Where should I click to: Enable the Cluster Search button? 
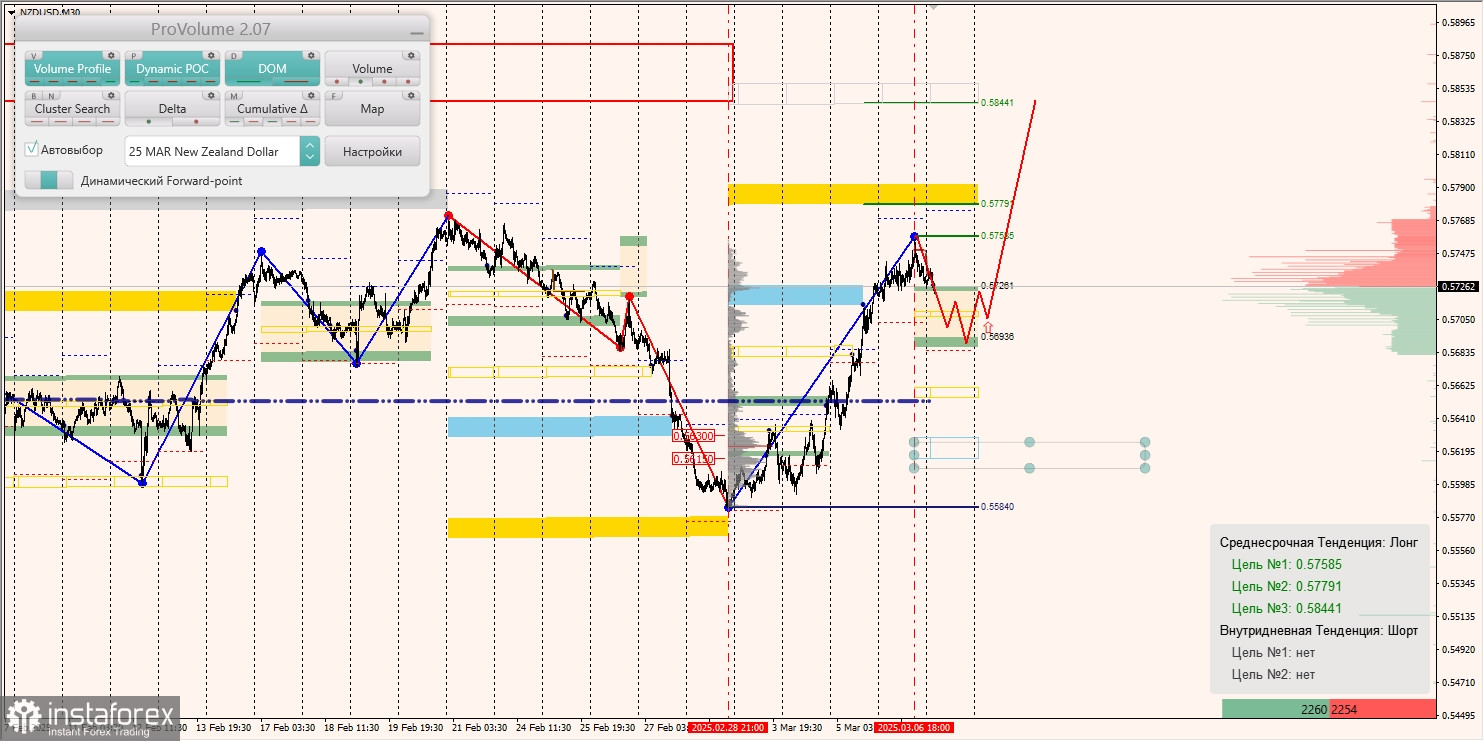72,108
